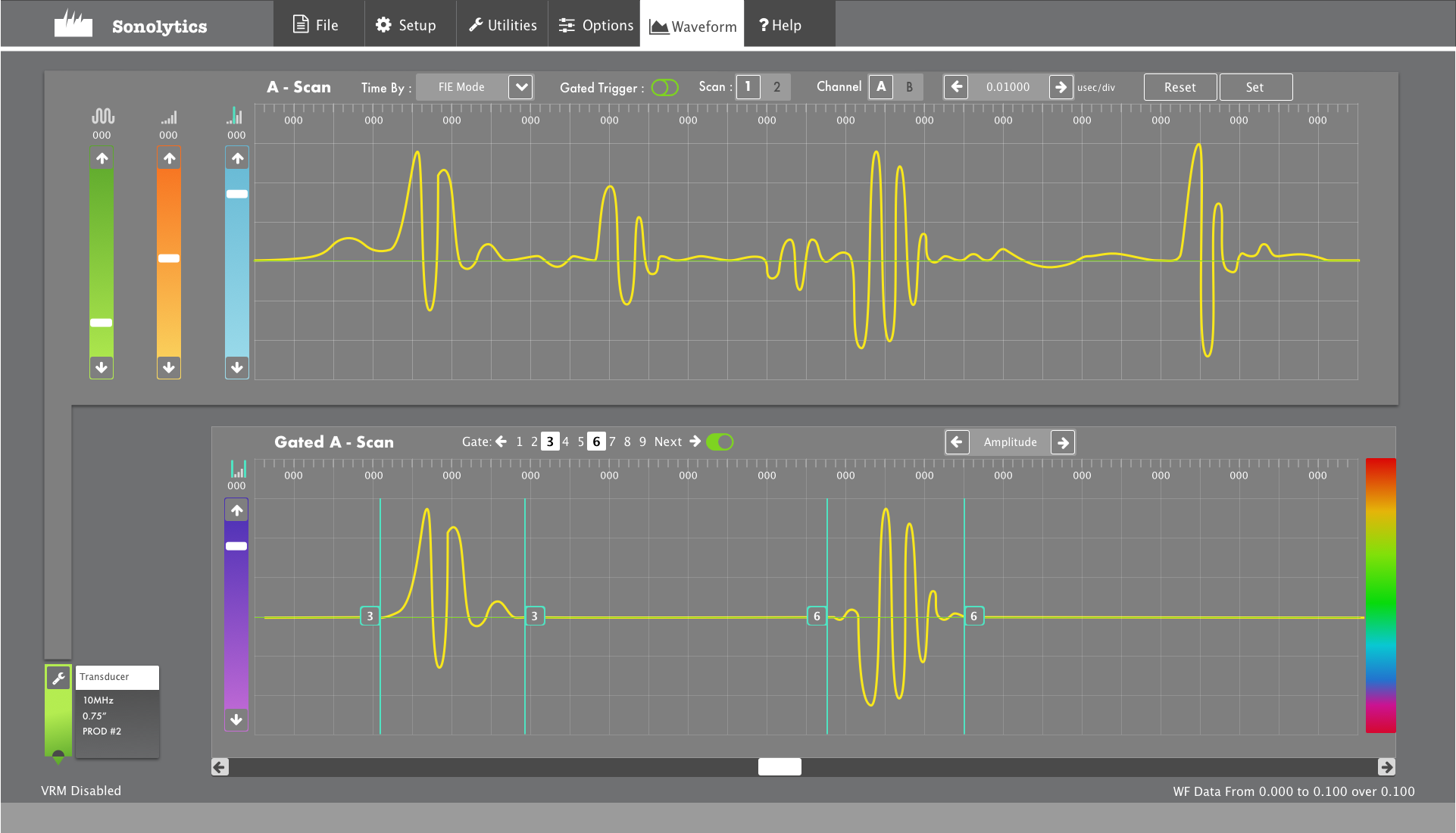Click the signal bars icon above the orange slider

click(169, 117)
